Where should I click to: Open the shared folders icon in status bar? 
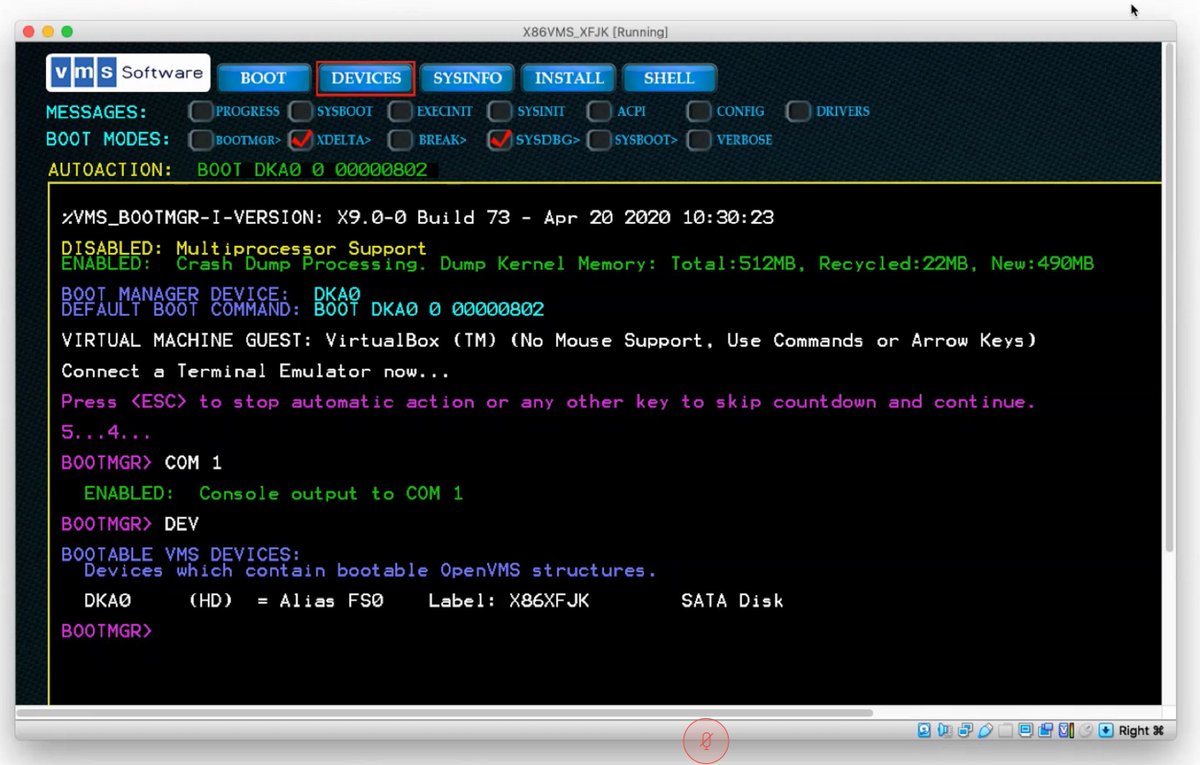(1005, 731)
